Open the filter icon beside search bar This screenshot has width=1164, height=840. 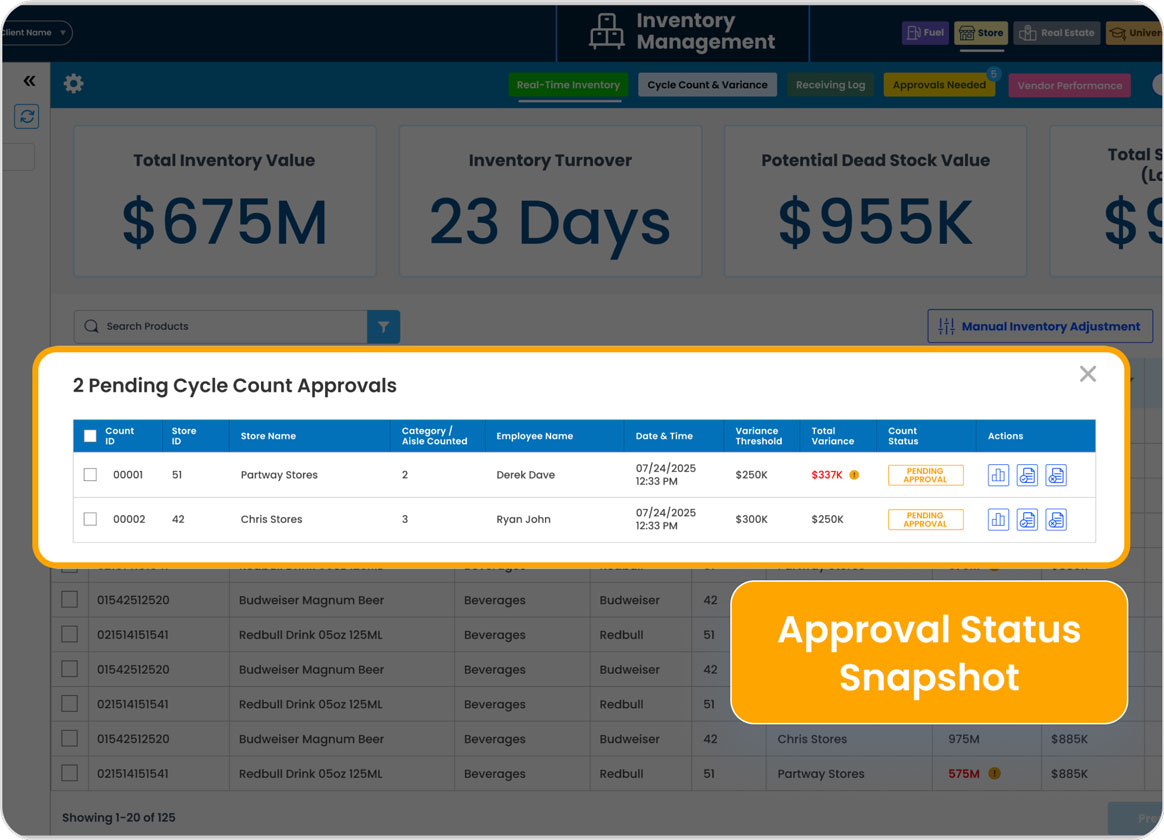[383, 326]
